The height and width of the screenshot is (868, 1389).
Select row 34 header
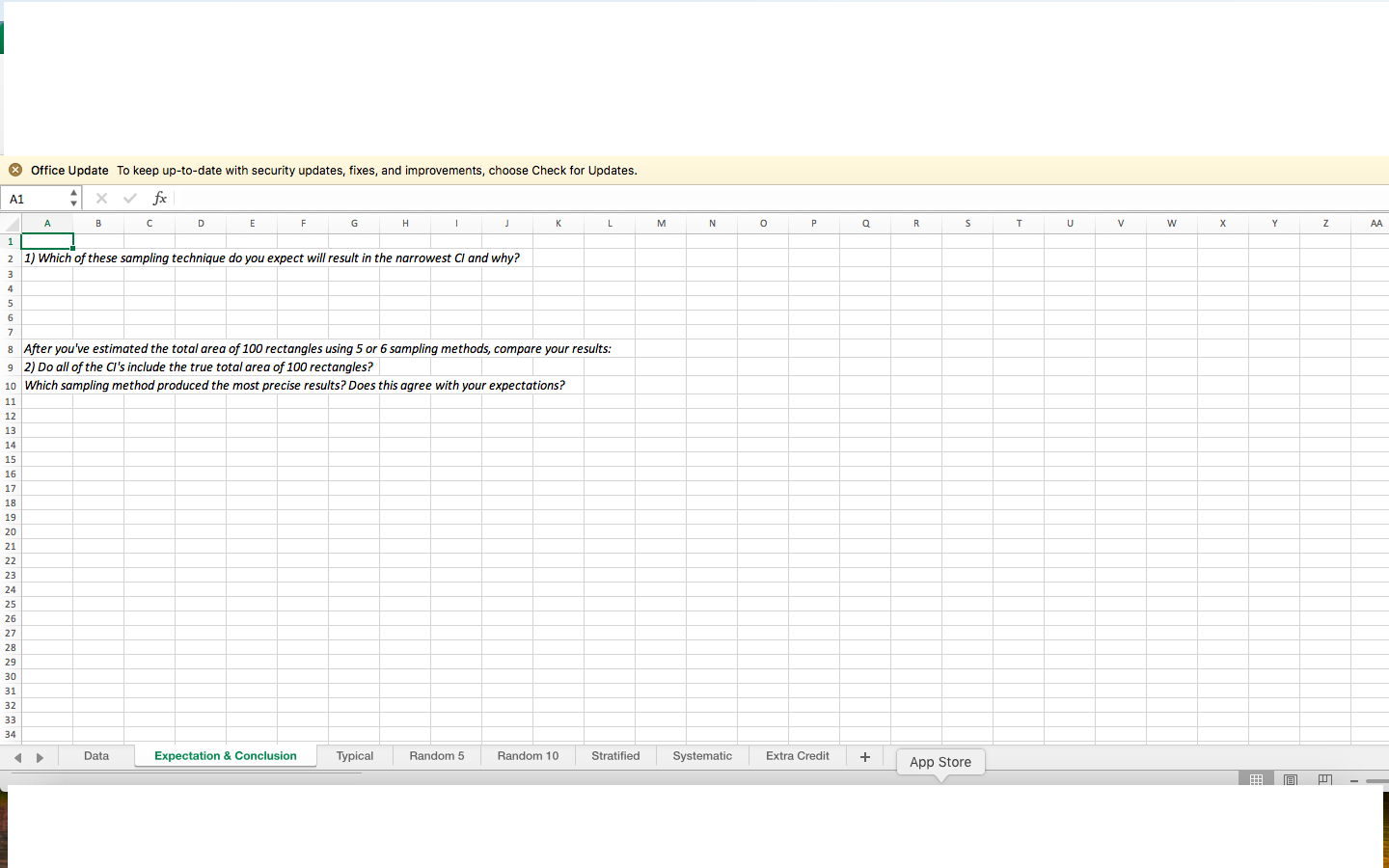point(11,734)
